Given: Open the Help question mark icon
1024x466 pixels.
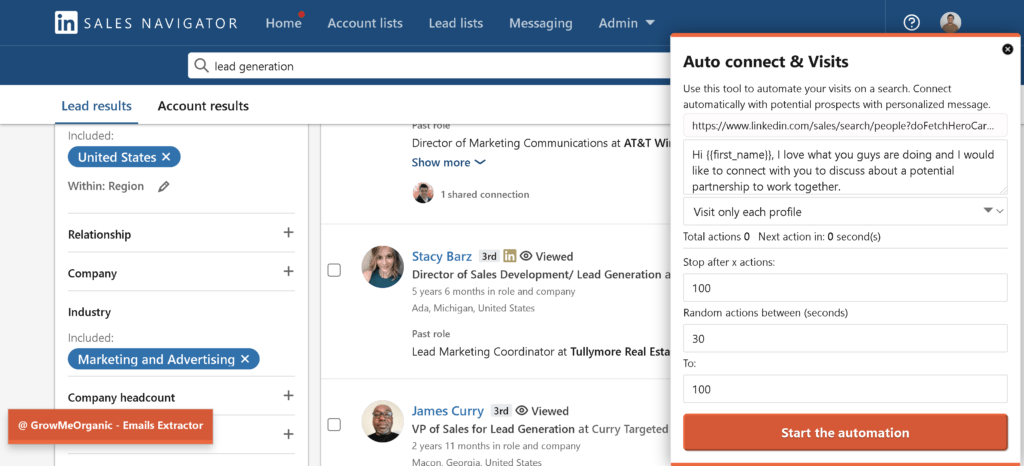Looking at the screenshot, I should pos(911,23).
